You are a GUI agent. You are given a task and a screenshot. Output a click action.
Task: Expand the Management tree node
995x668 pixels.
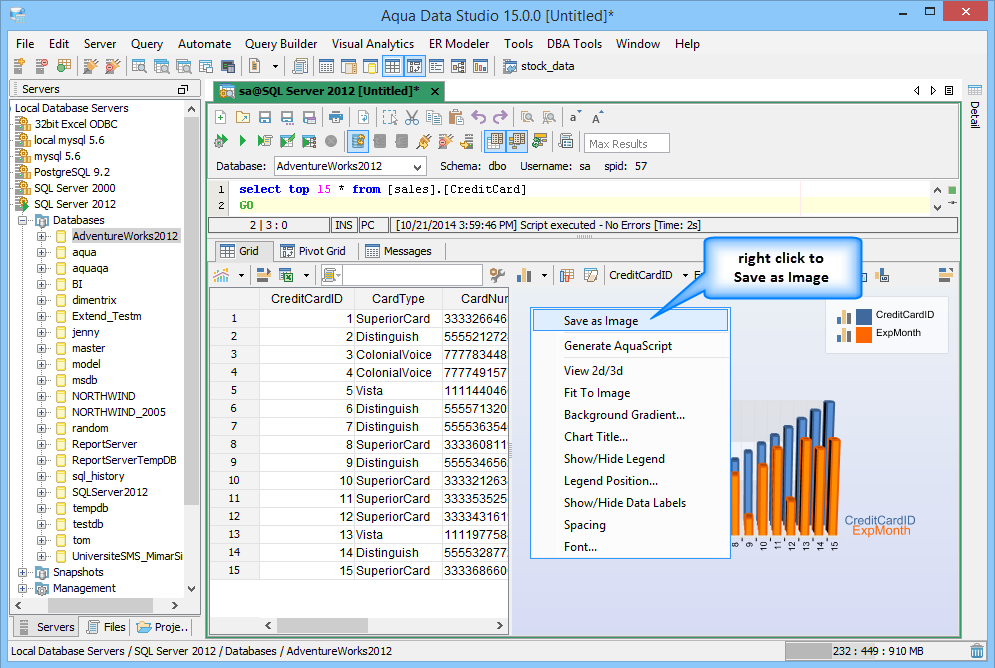pyautogui.click(x=23, y=589)
